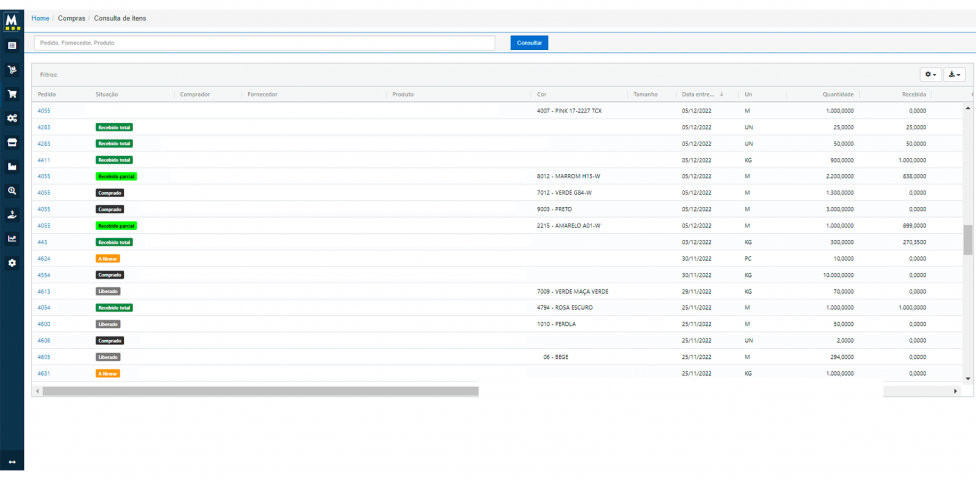Open the gear options dropdown above table
This screenshot has width=976, height=480.
pos(929,74)
